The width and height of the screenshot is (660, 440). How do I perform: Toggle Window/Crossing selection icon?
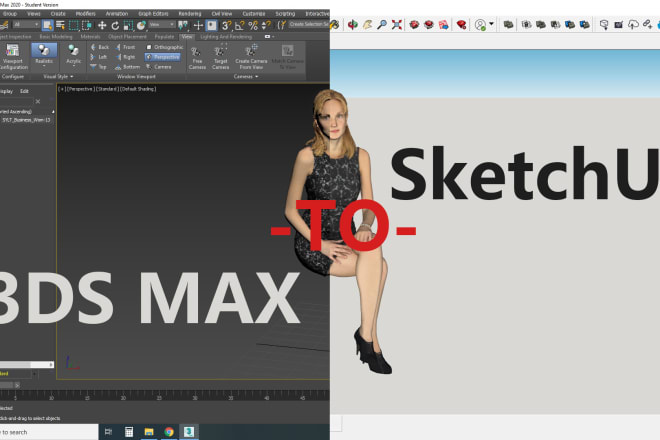(x=87, y=26)
